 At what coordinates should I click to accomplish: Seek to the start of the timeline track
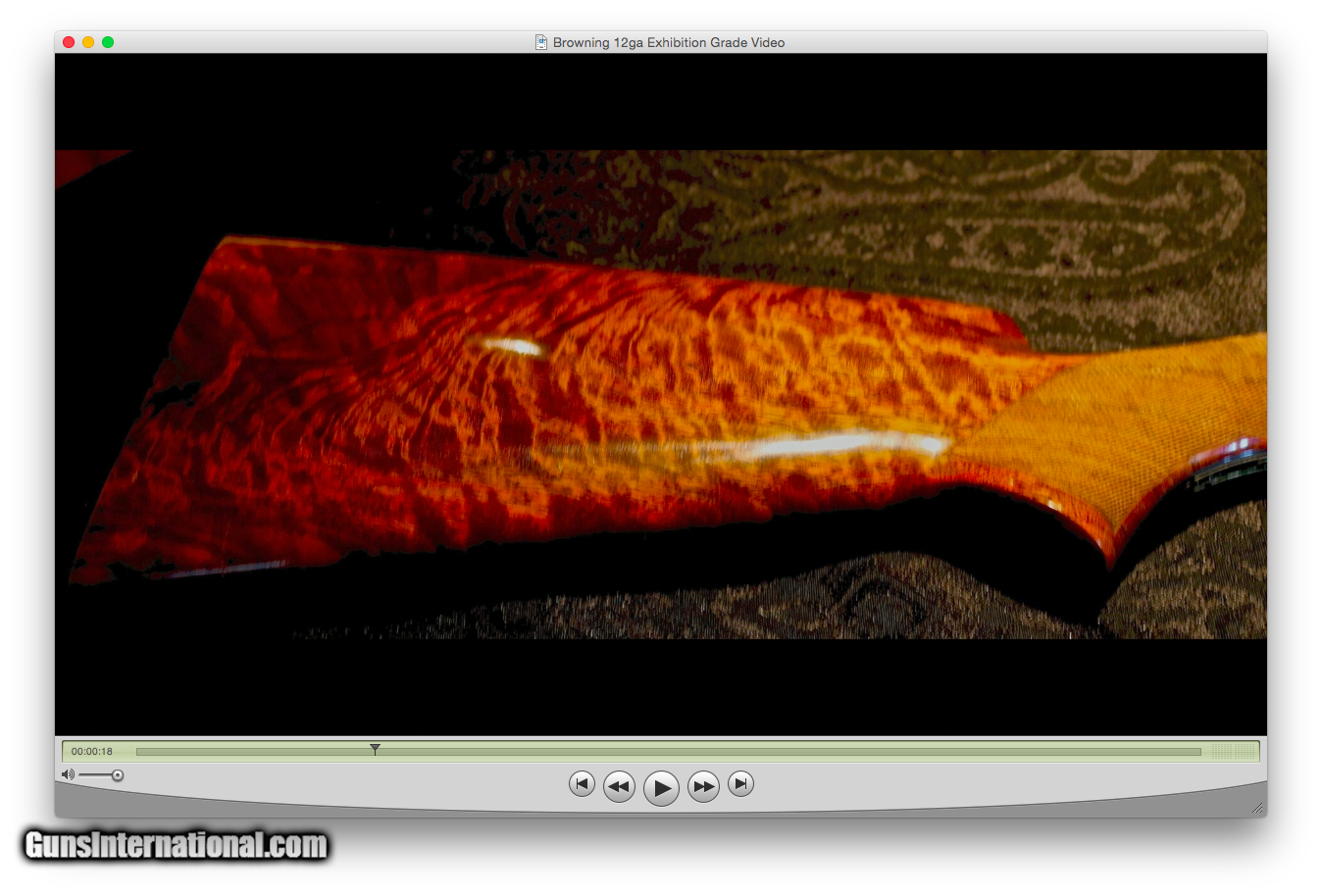point(139,752)
